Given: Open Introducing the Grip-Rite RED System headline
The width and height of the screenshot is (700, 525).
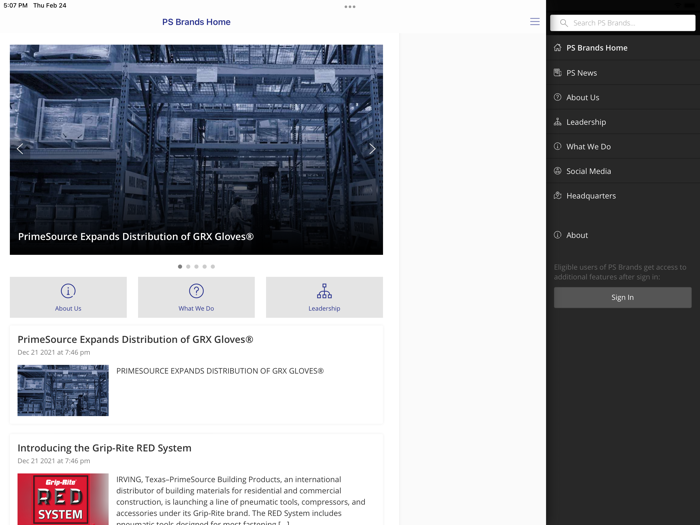Looking at the screenshot, I should pos(104,448).
